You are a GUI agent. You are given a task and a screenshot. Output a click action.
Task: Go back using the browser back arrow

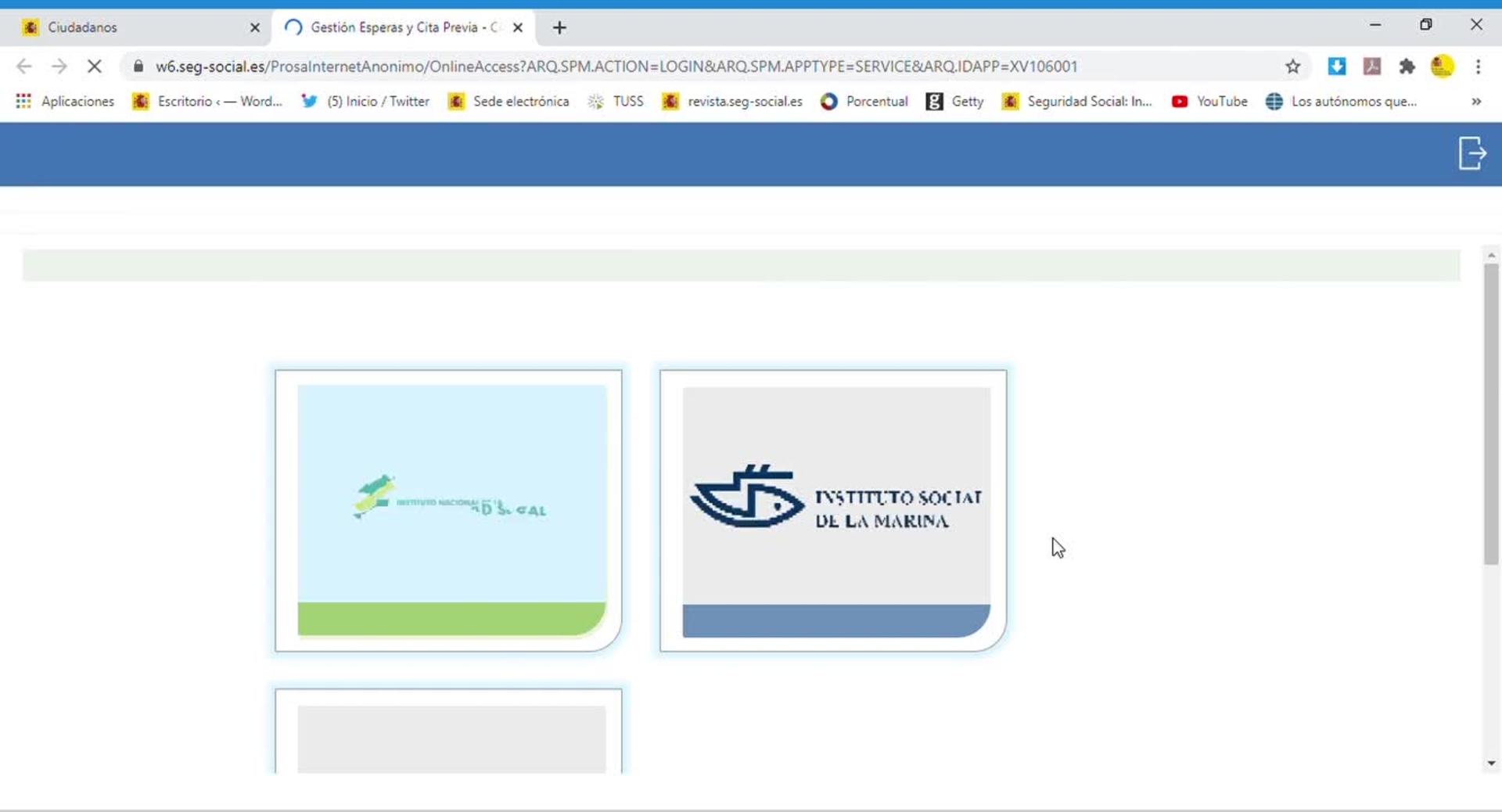click(24, 66)
